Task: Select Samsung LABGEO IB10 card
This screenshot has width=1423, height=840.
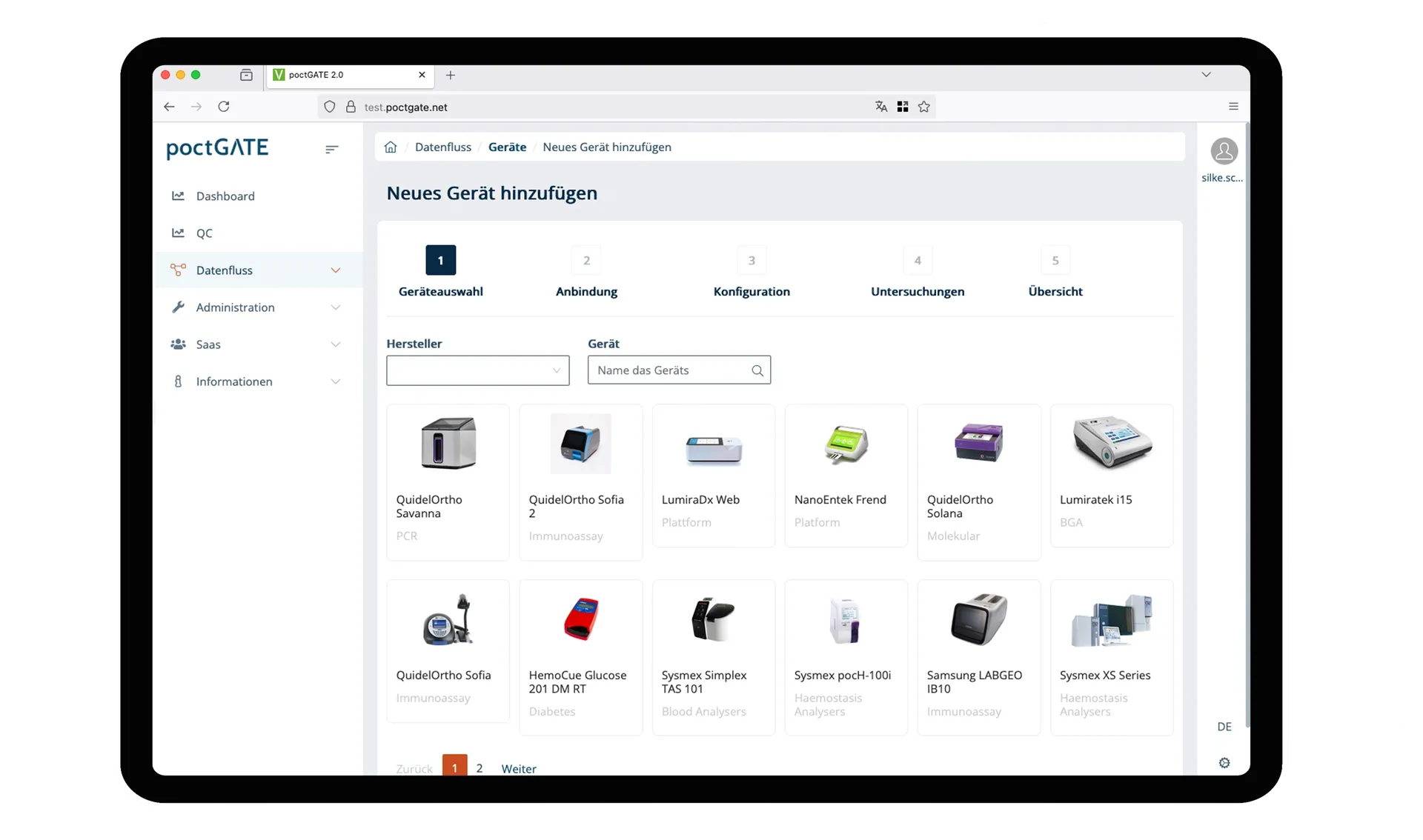Action: click(978, 658)
